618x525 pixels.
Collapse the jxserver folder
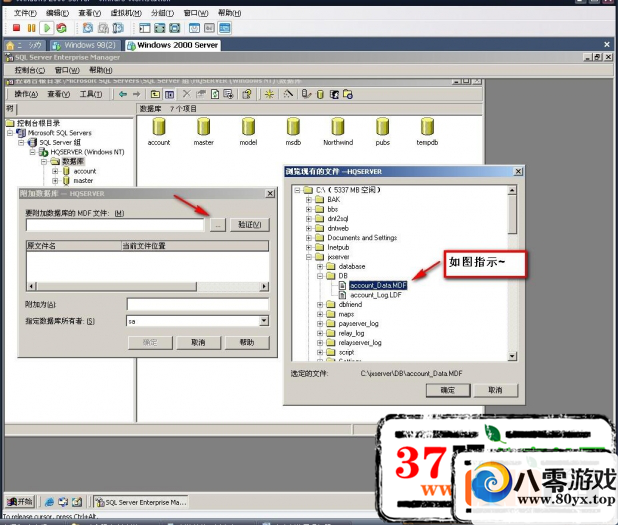(x=309, y=257)
